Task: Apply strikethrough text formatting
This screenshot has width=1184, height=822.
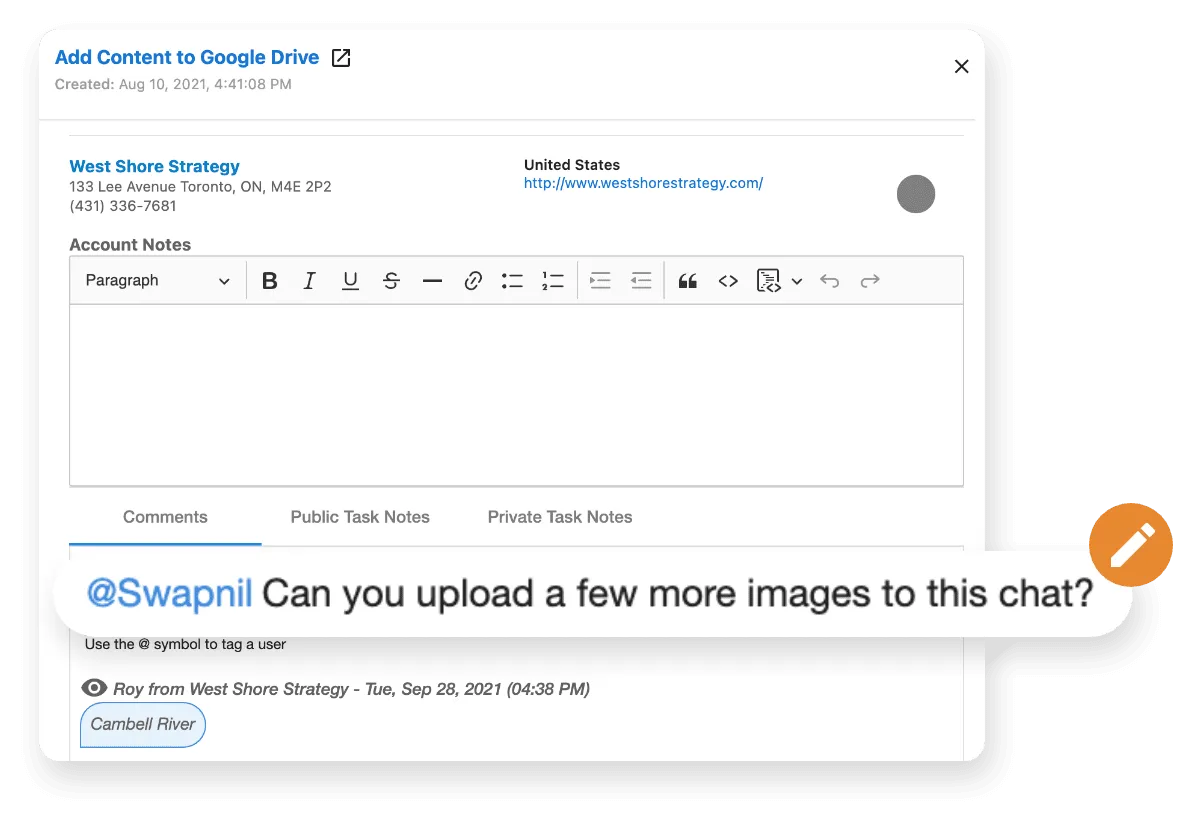Action: 391,281
